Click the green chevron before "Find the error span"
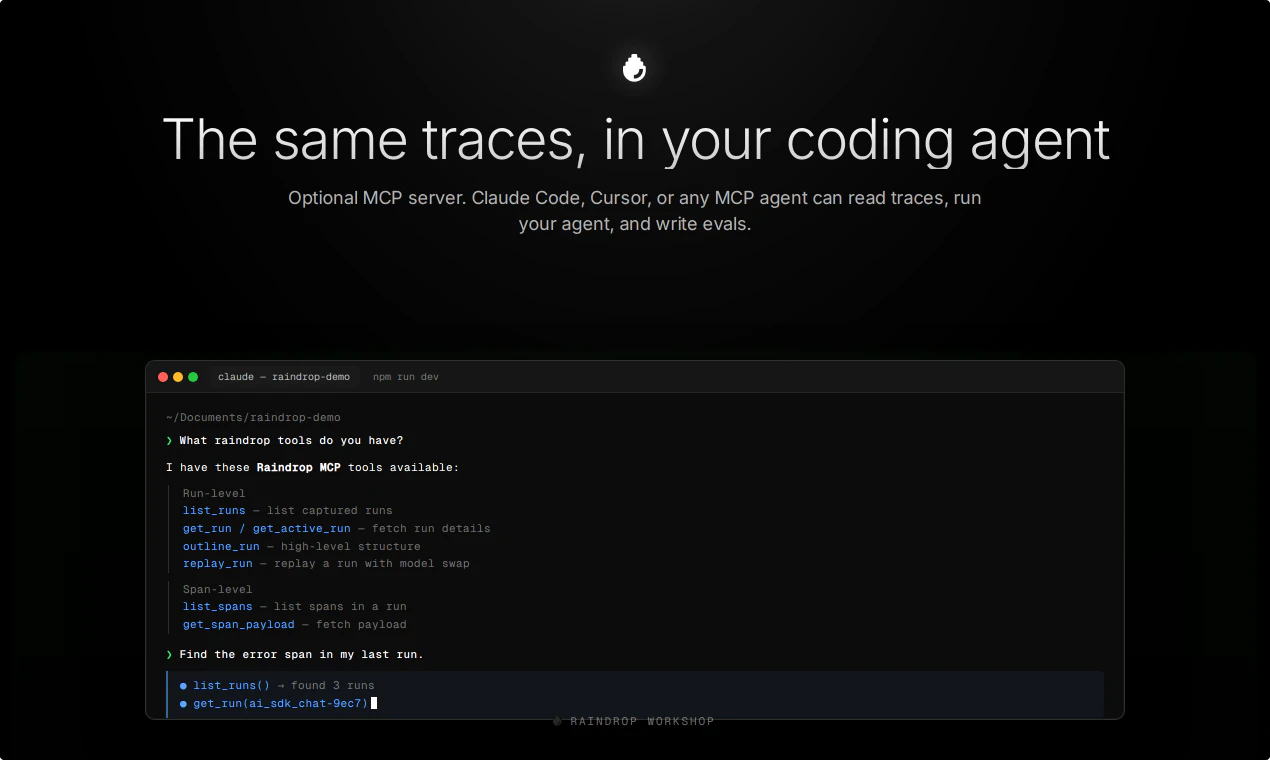 coord(169,655)
